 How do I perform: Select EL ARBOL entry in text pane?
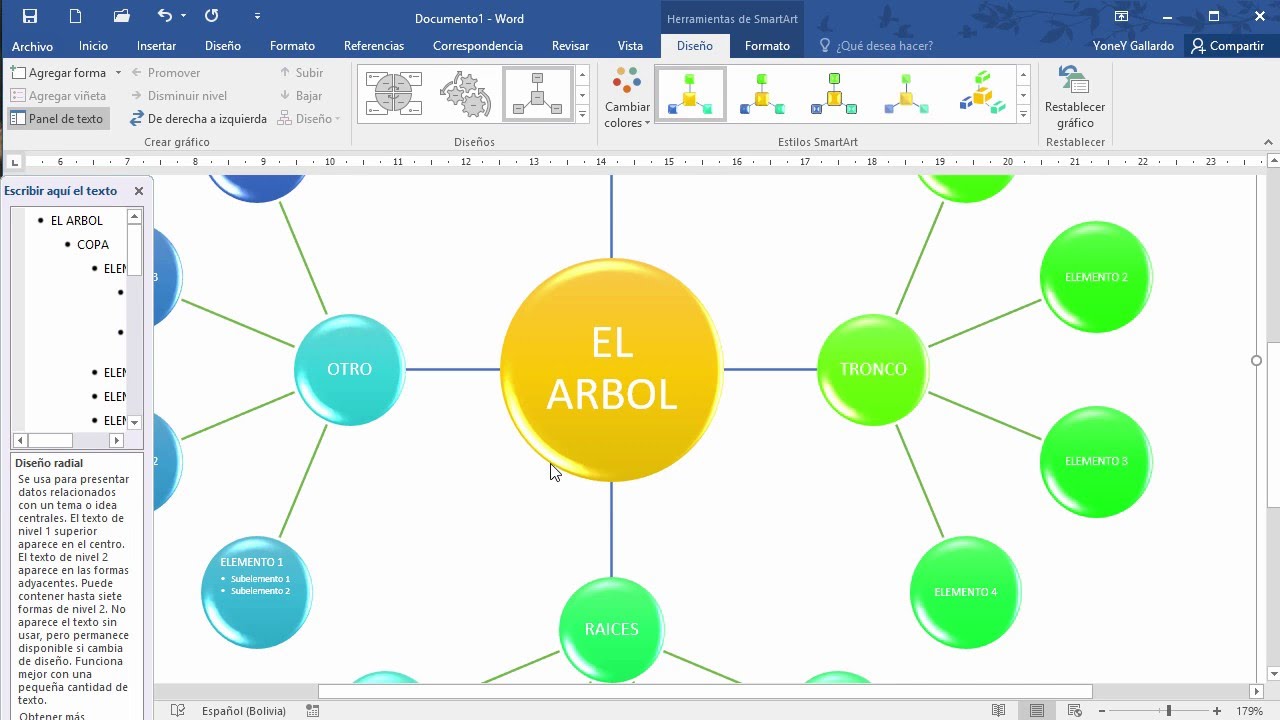coord(77,221)
